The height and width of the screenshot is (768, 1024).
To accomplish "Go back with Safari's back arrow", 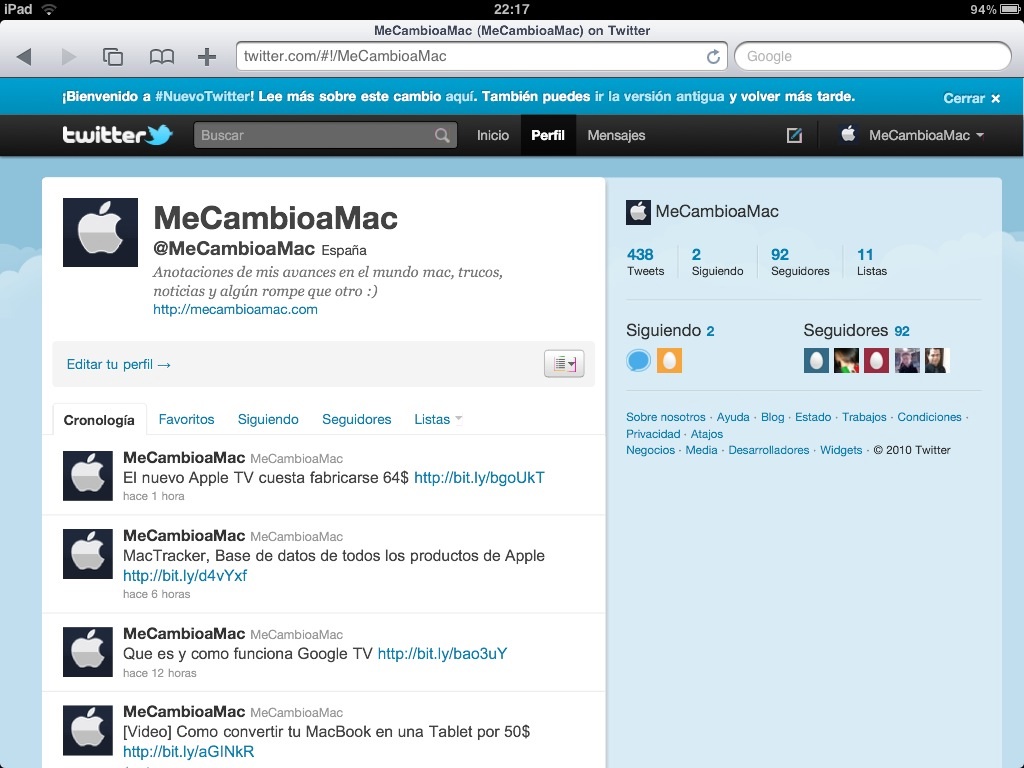I will (x=24, y=57).
